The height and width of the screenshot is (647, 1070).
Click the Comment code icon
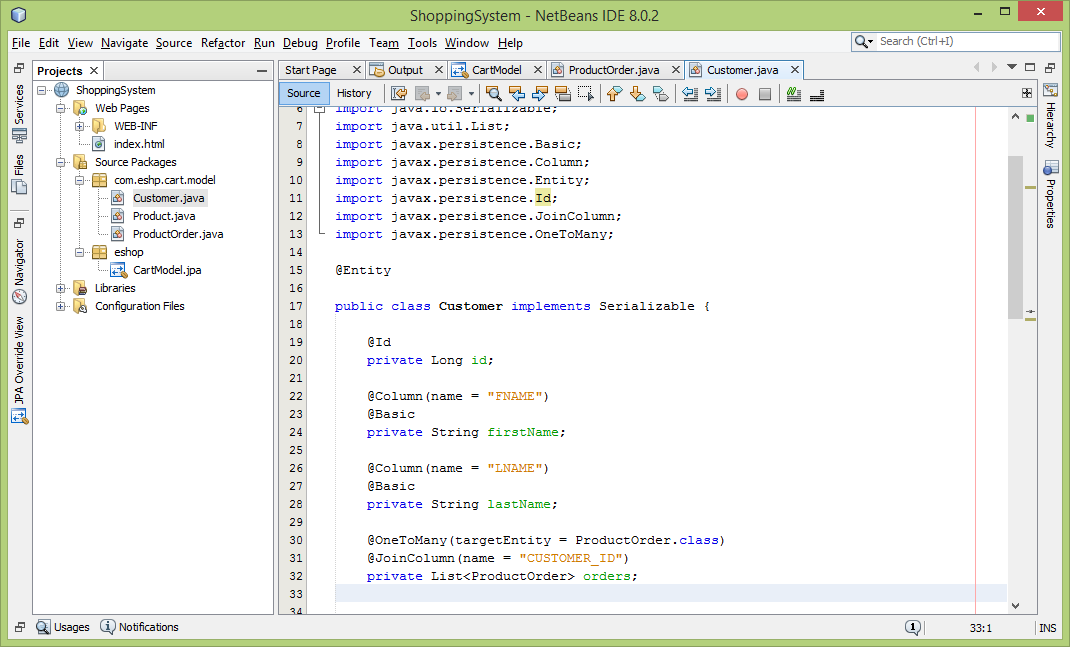pos(794,94)
